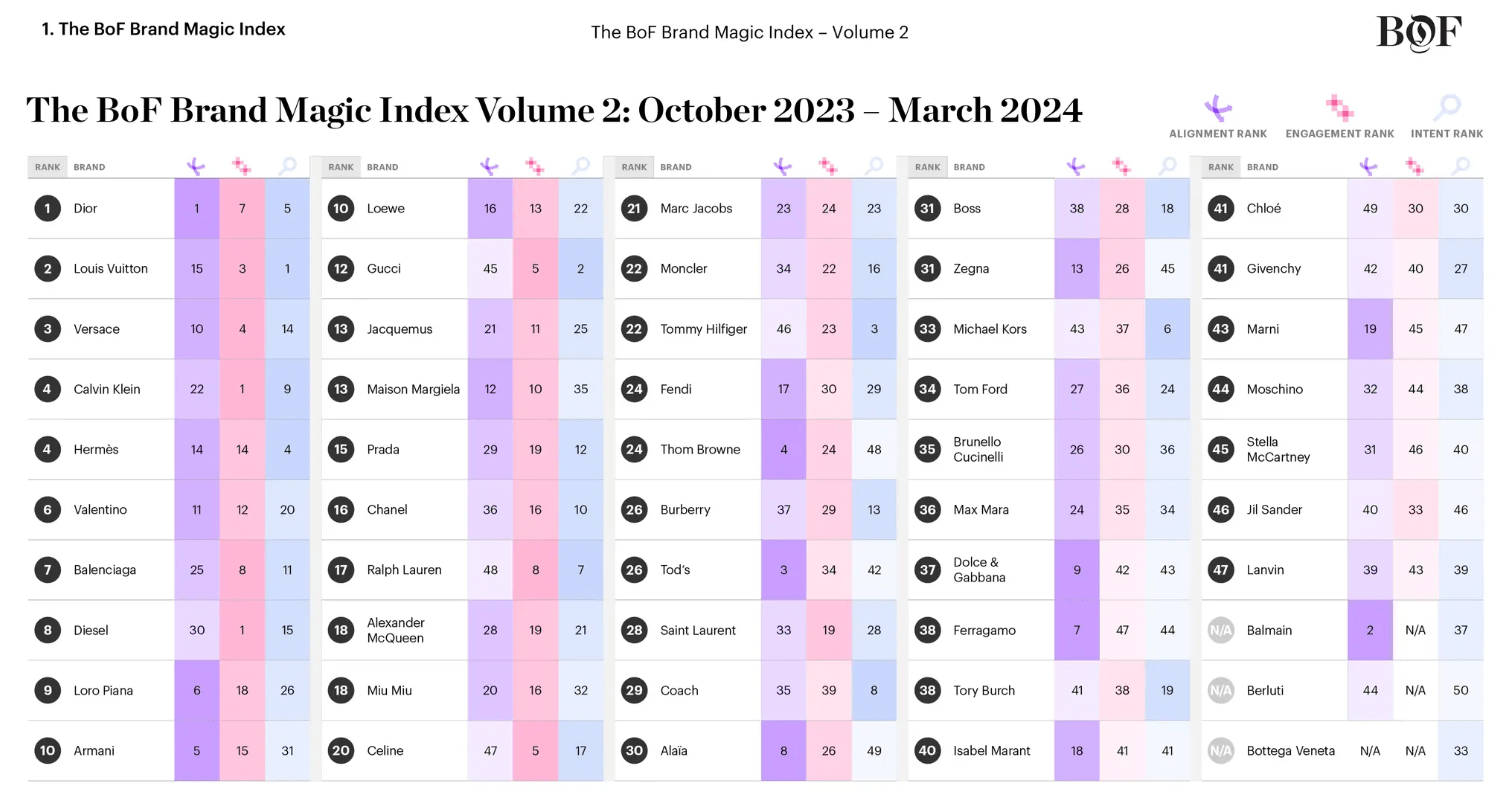
Task: Click alignment icon in Dior column header
Action: tap(196, 167)
